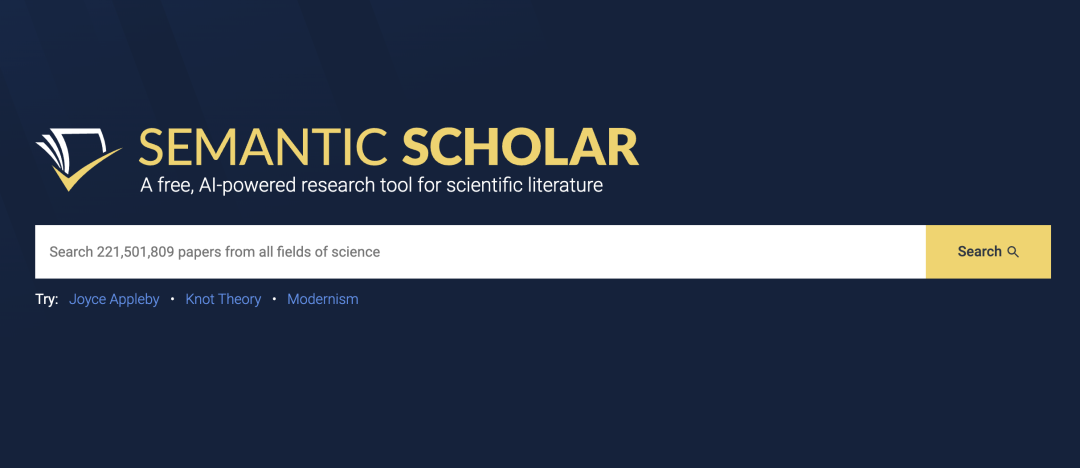Click the 'Try:' label before suggestions
1080x468 pixels.
point(47,299)
